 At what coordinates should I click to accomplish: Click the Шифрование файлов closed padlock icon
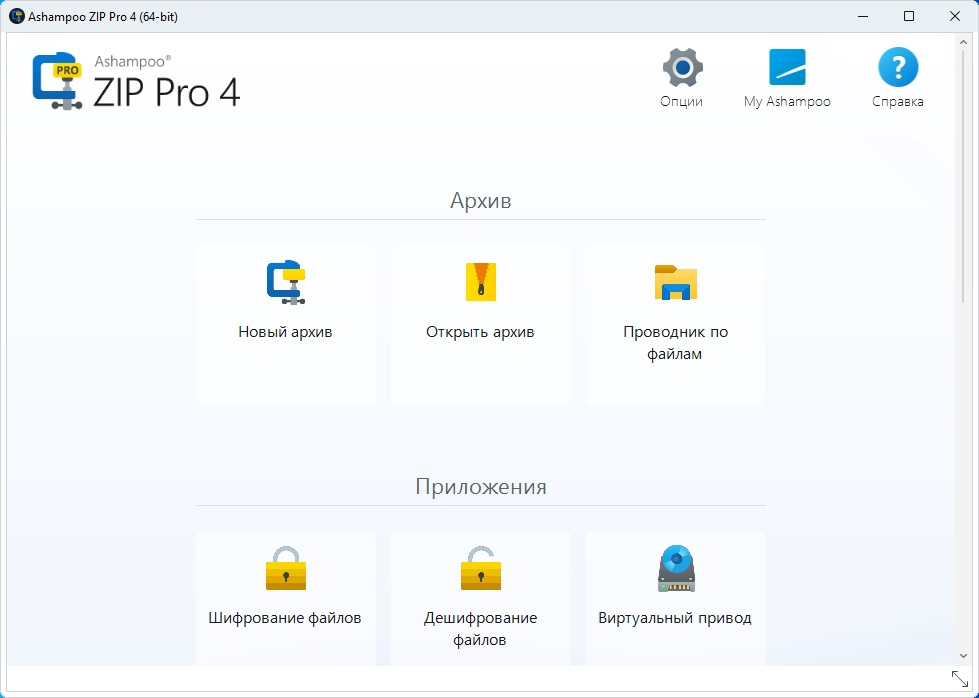pyautogui.click(x=285, y=568)
